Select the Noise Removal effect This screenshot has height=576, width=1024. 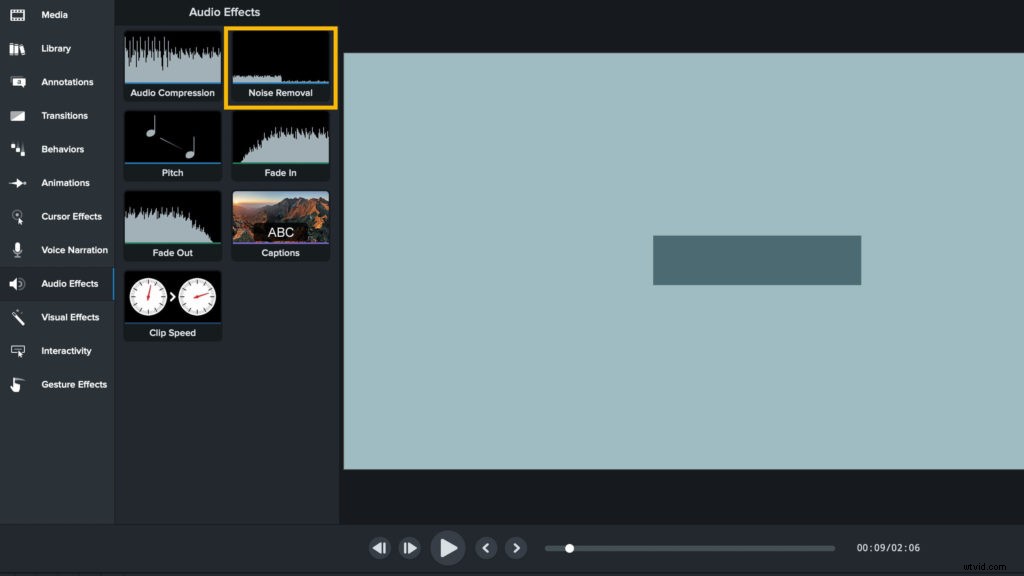280,63
